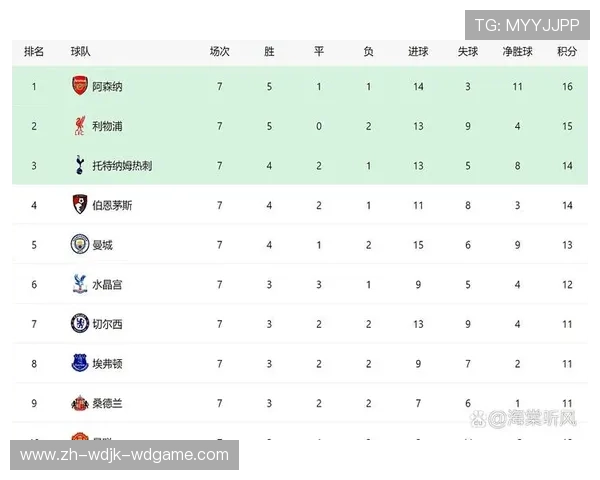The height and width of the screenshot is (480, 600).
Task: Click the Bournemouth club crest icon
Action: point(80,205)
